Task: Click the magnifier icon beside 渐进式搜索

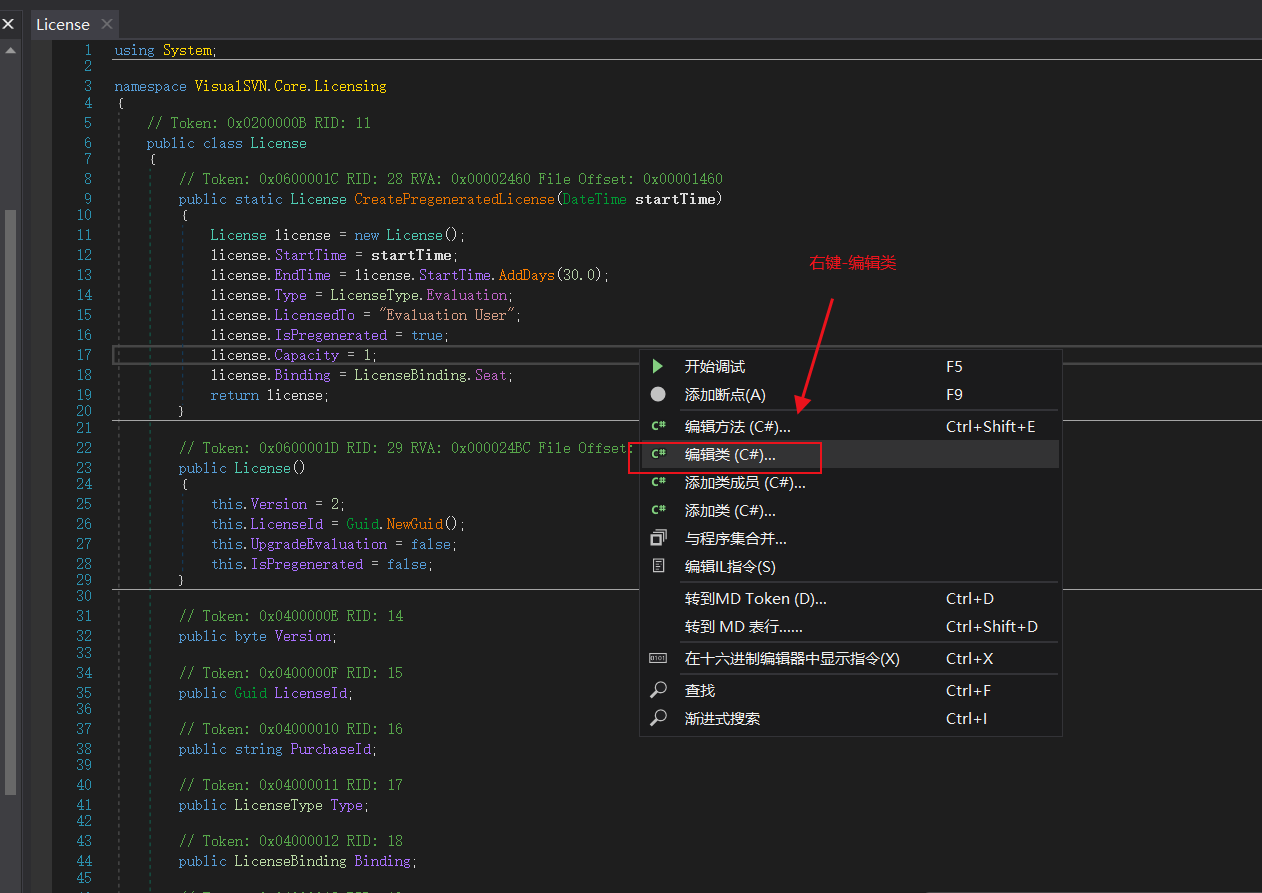Action: click(x=658, y=718)
